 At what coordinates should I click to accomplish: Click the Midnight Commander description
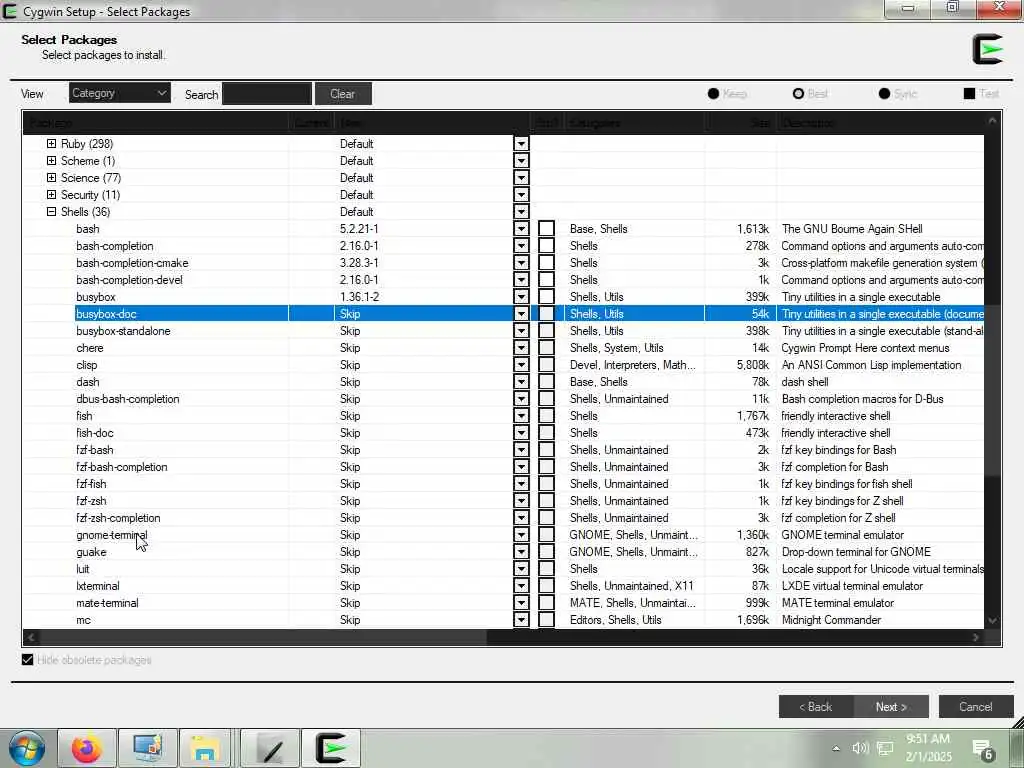pyautogui.click(x=831, y=619)
